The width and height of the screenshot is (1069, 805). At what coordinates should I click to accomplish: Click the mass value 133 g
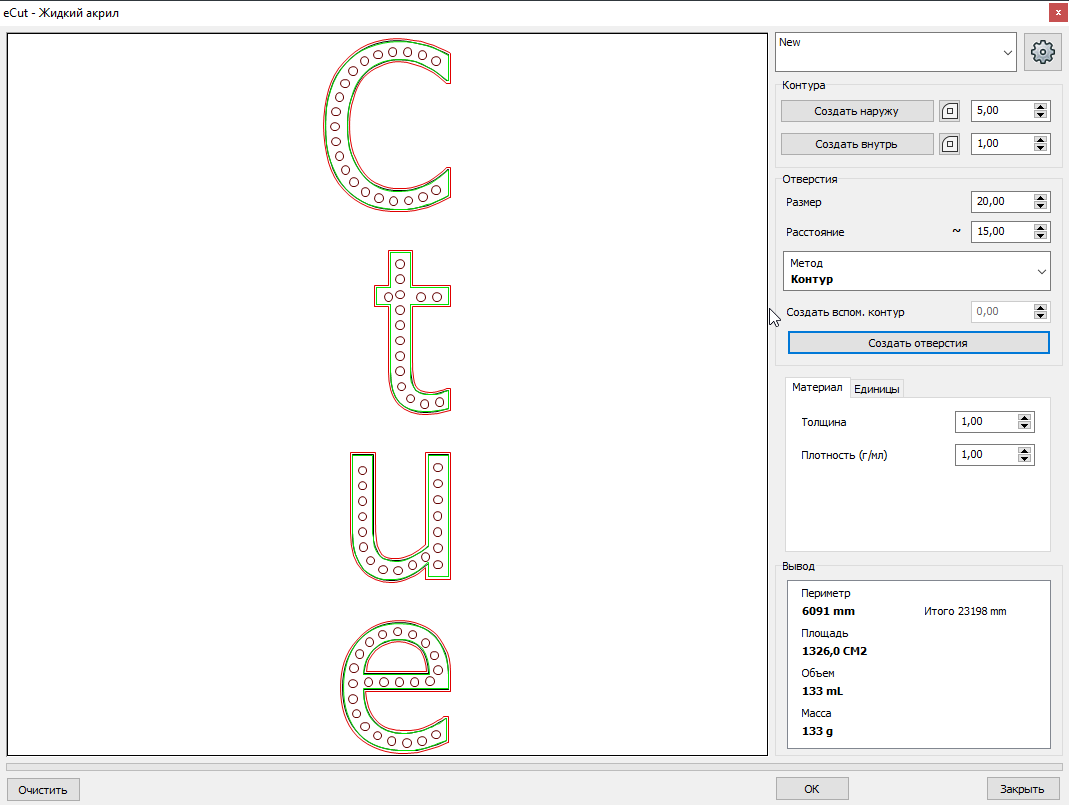click(x=817, y=731)
